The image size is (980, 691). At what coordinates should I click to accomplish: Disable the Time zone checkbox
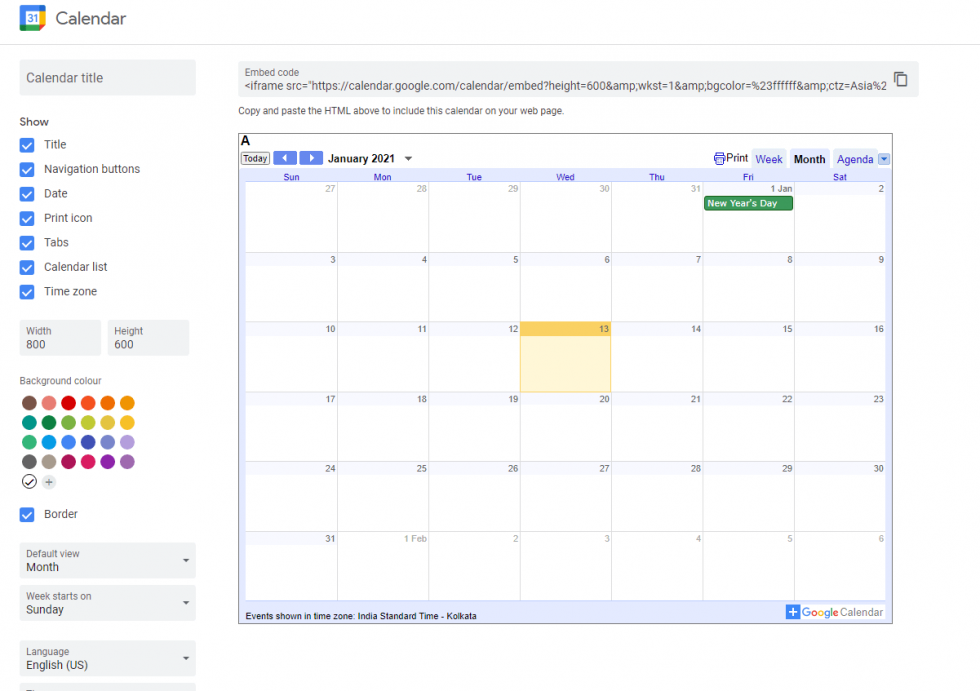pos(27,292)
